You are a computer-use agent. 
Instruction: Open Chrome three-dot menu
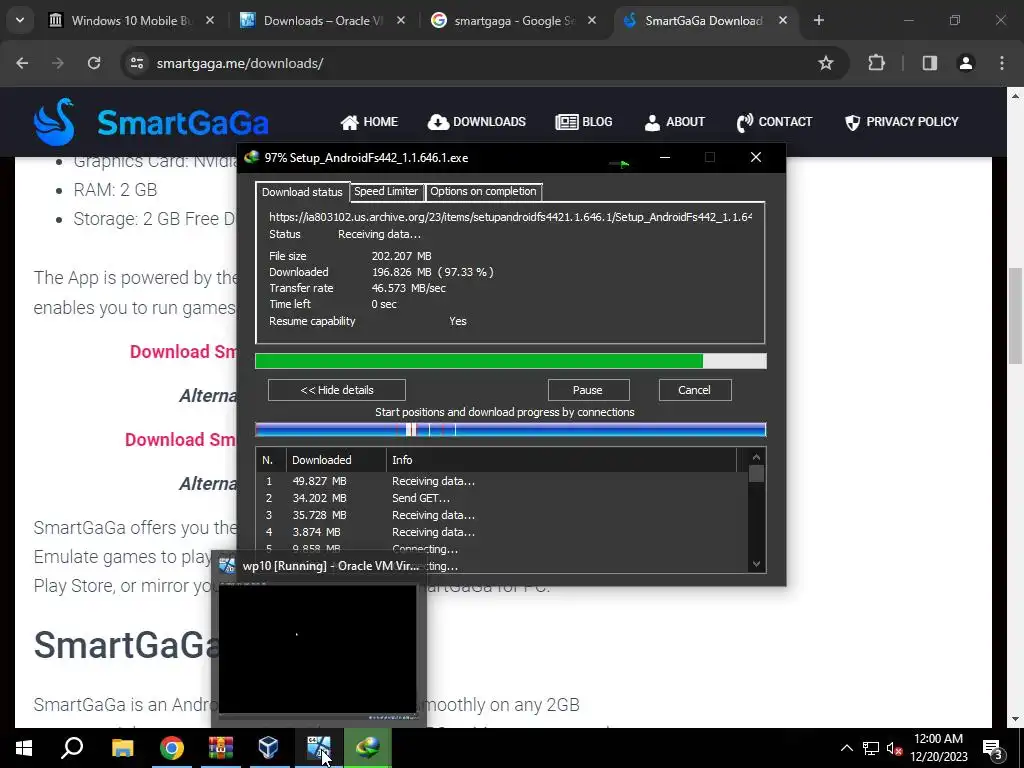1002,63
